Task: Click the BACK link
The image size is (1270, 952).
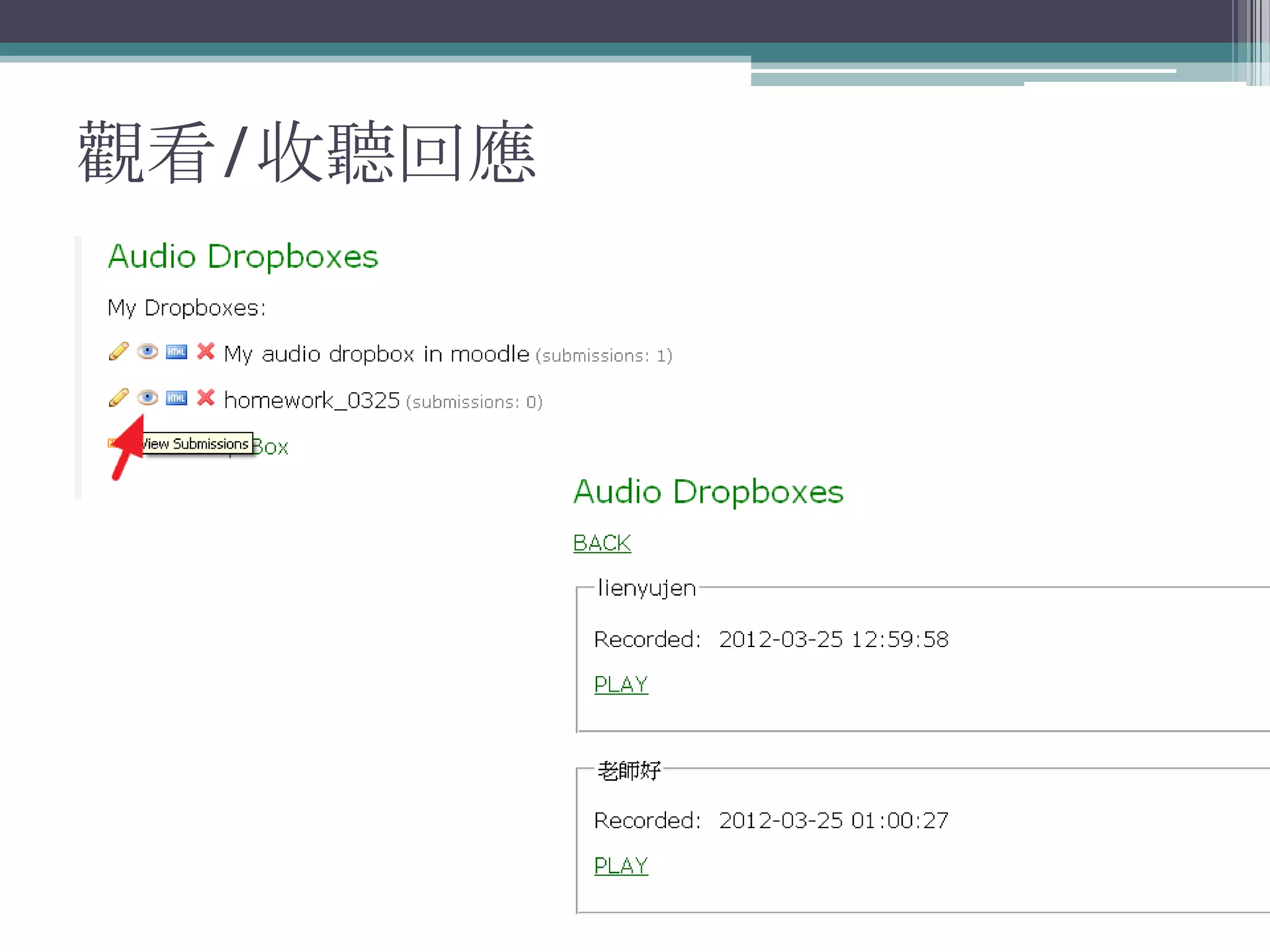Action: tap(602, 543)
